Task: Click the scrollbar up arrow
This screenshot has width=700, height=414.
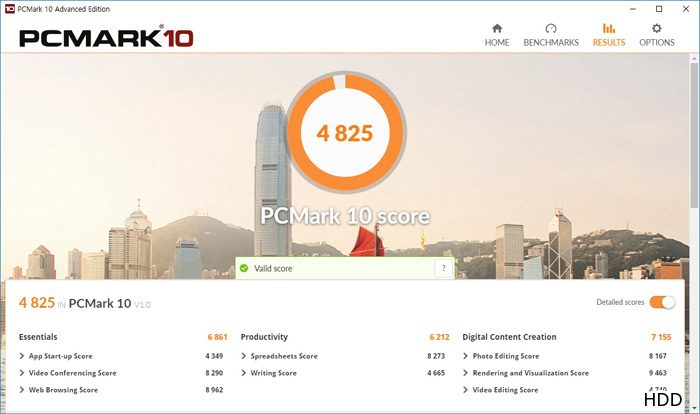Action: click(x=694, y=59)
